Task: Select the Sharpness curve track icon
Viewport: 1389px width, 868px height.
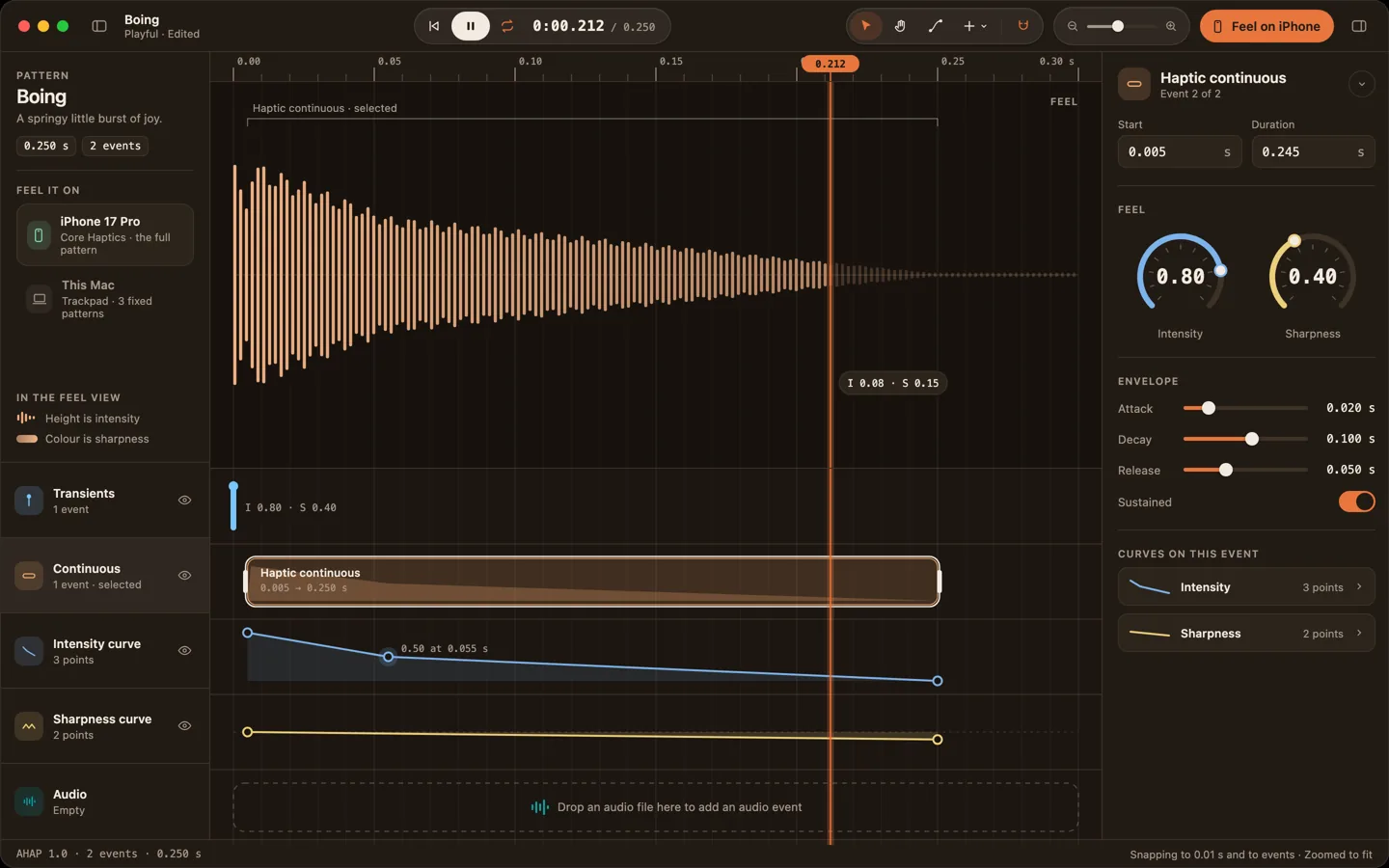Action: (29, 725)
